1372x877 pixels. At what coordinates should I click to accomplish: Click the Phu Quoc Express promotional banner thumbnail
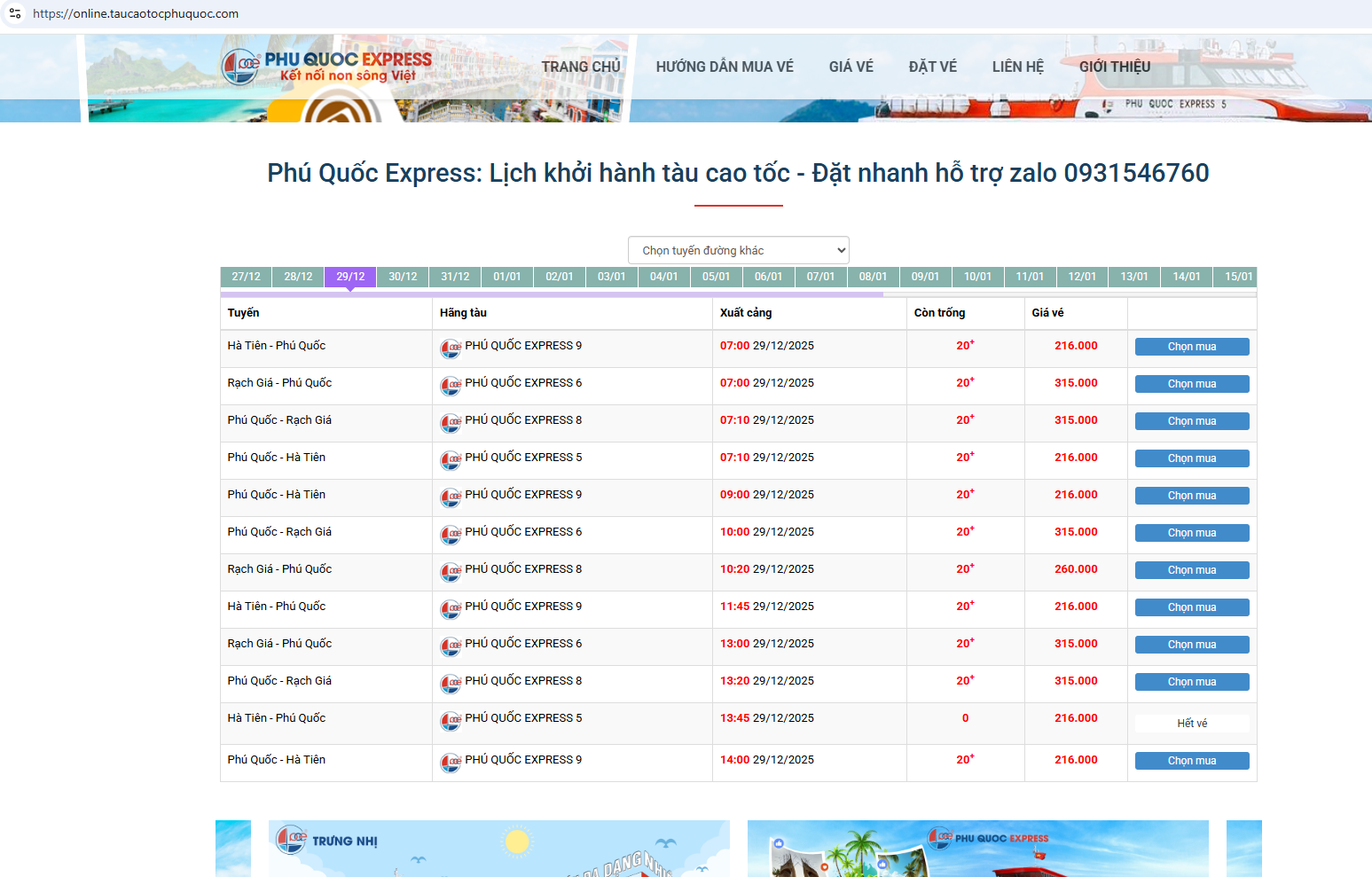point(977,849)
